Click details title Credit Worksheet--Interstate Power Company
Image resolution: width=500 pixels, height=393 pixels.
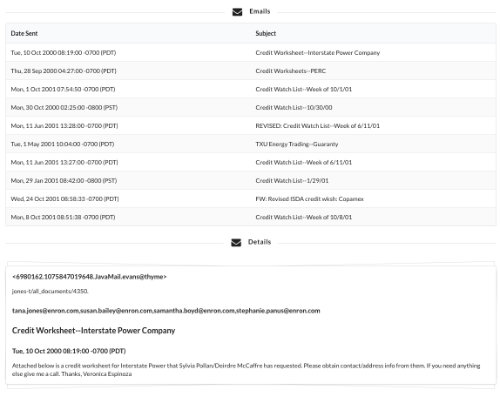point(94,331)
